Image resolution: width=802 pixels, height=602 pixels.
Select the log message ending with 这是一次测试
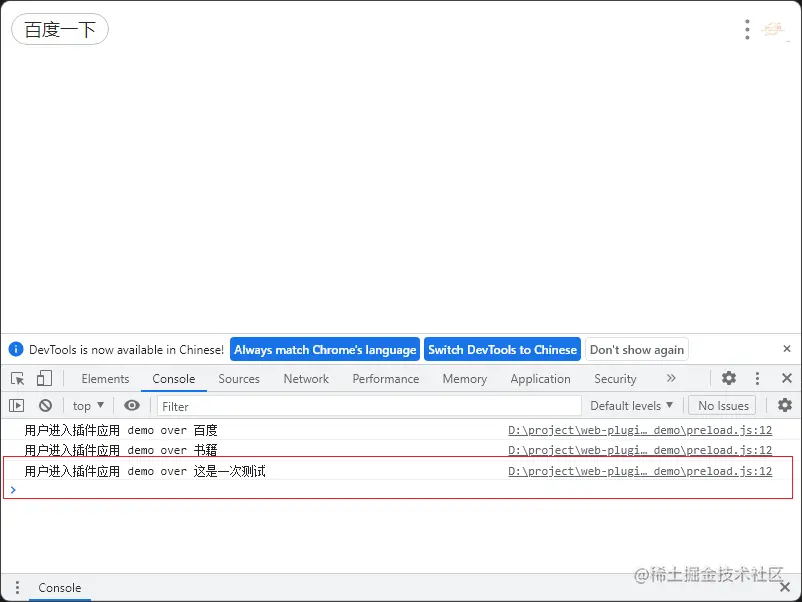tap(145, 471)
